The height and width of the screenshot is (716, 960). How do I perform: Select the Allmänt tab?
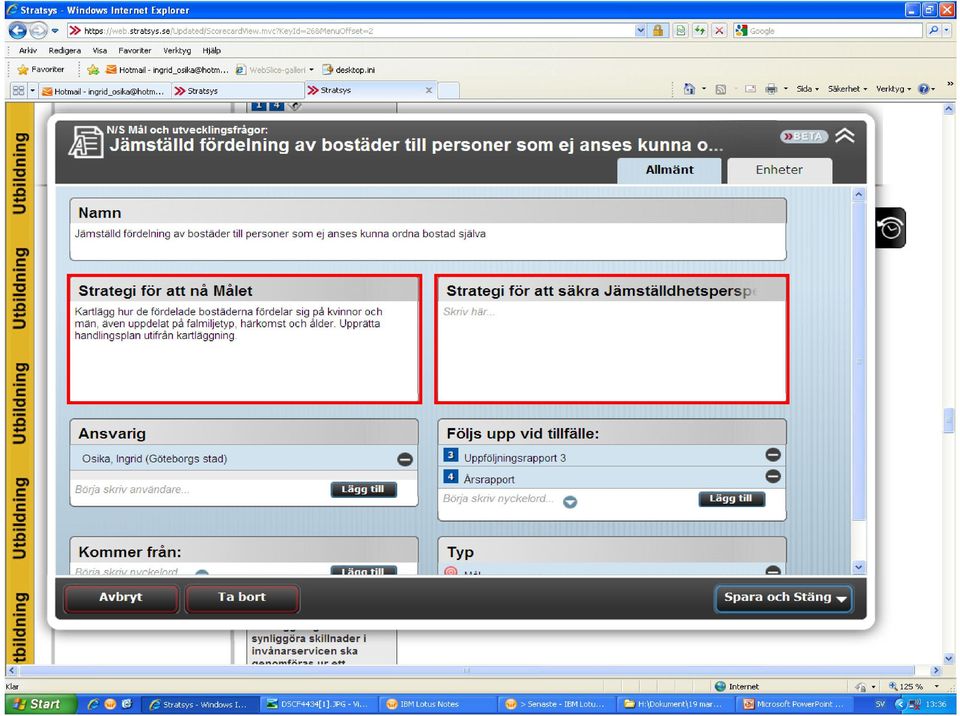tap(669, 170)
